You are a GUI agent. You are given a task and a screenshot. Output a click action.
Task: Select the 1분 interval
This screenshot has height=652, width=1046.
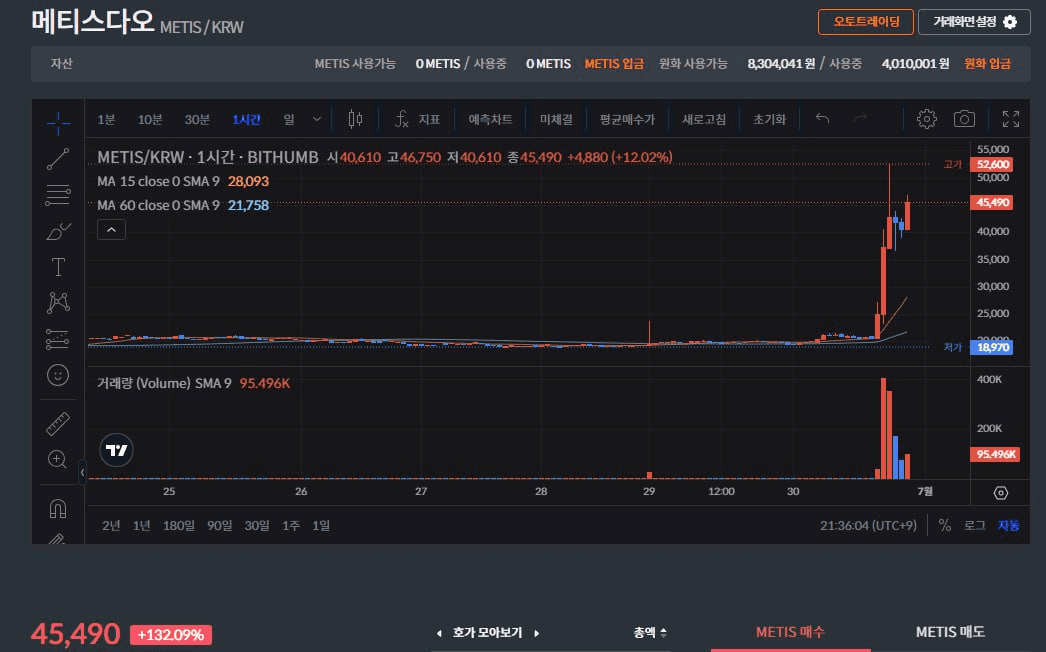(106, 119)
